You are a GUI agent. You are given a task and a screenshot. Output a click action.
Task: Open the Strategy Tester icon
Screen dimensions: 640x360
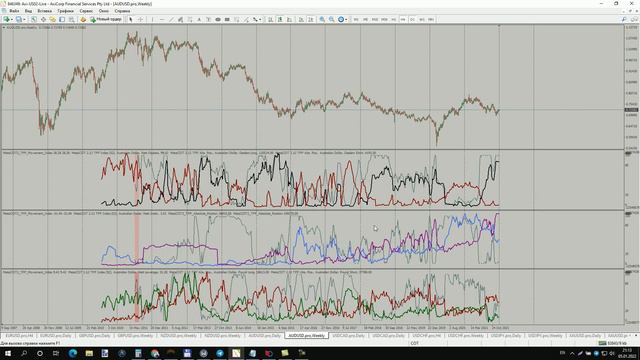(x=71, y=19)
